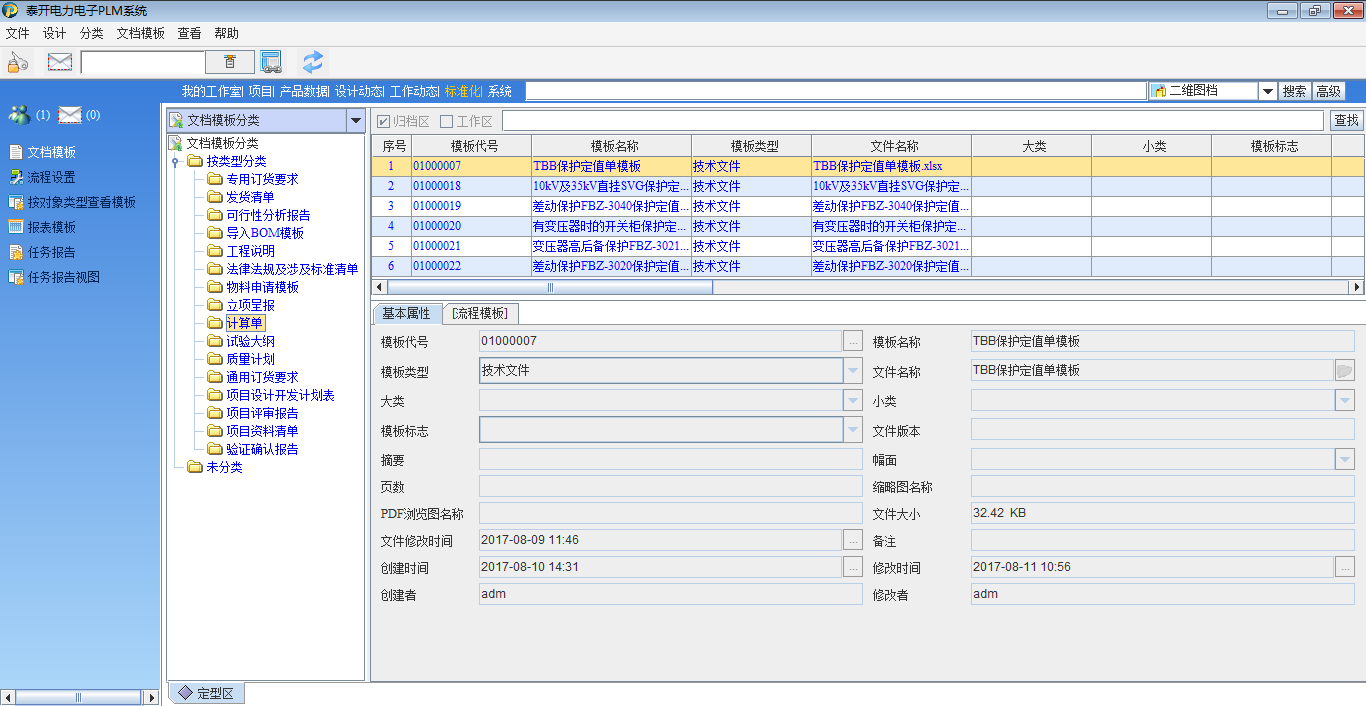
Task: Collapse the 按类型分类 tree node
Action: tap(174, 162)
